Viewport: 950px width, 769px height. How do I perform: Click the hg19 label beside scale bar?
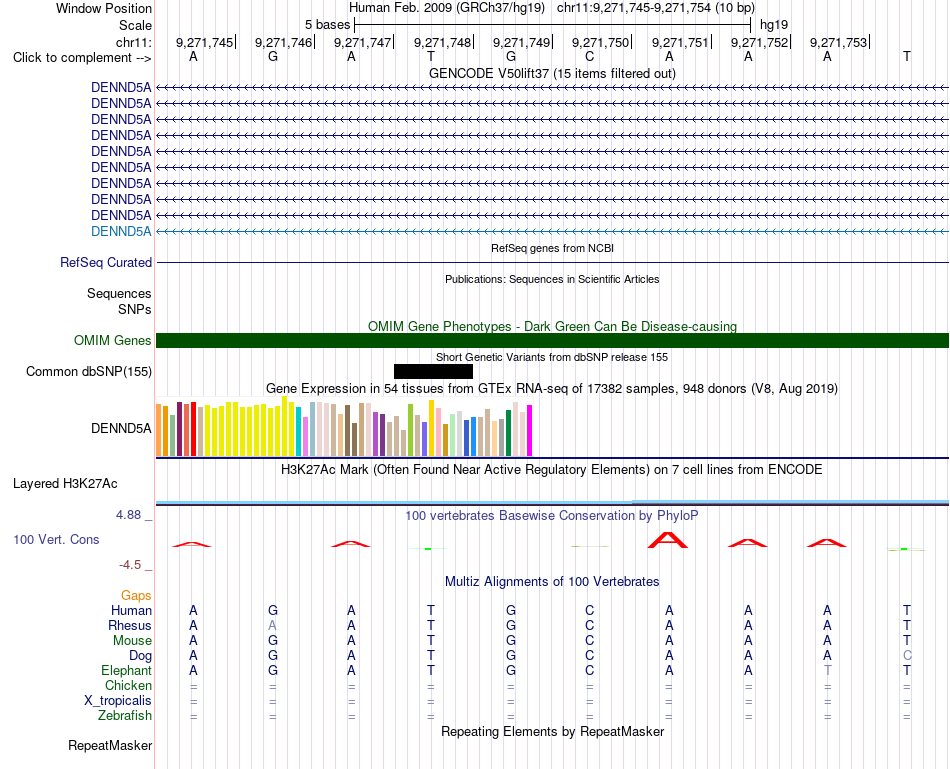(774, 25)
